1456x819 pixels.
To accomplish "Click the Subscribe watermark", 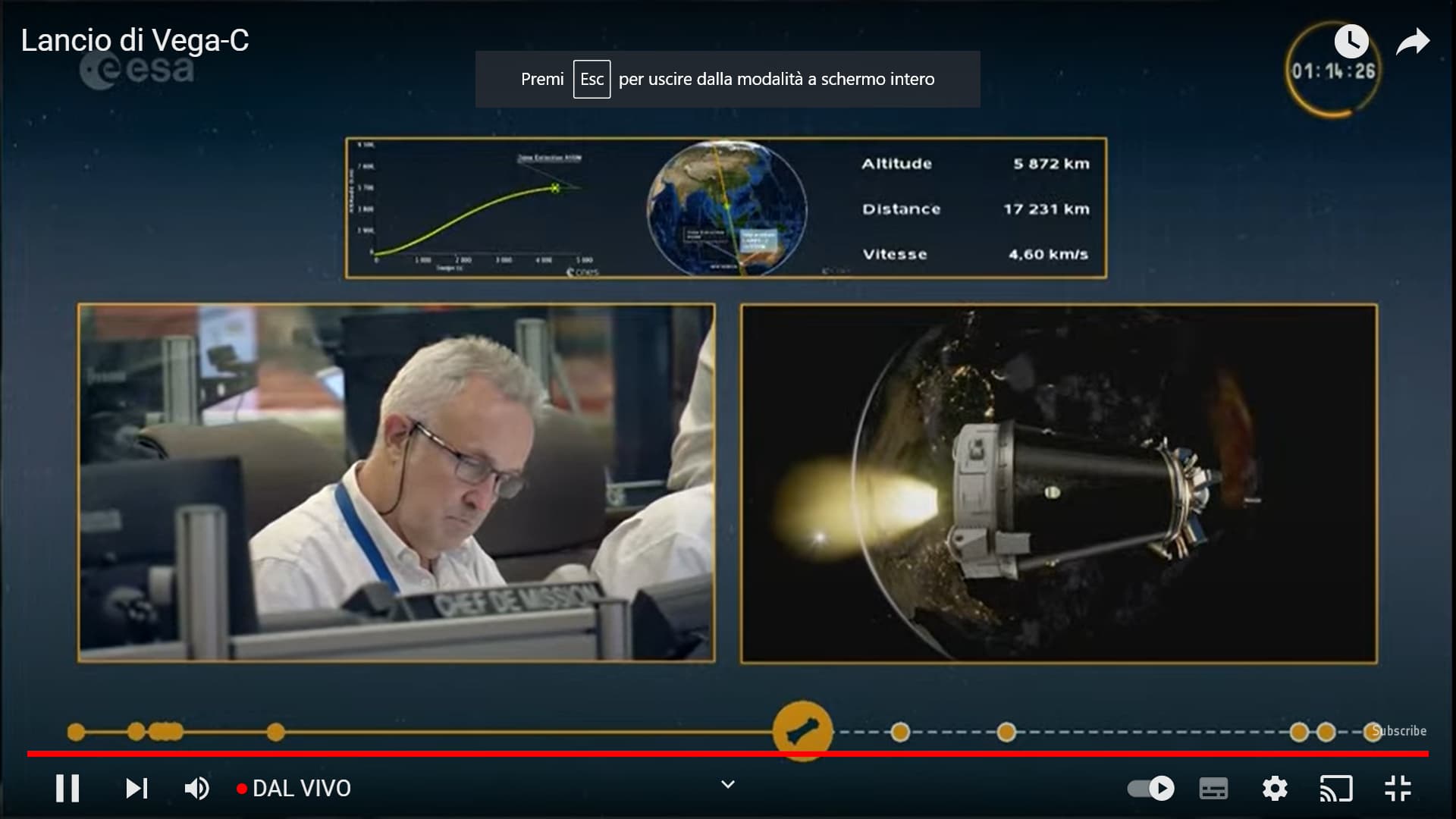I will 1399,730.
